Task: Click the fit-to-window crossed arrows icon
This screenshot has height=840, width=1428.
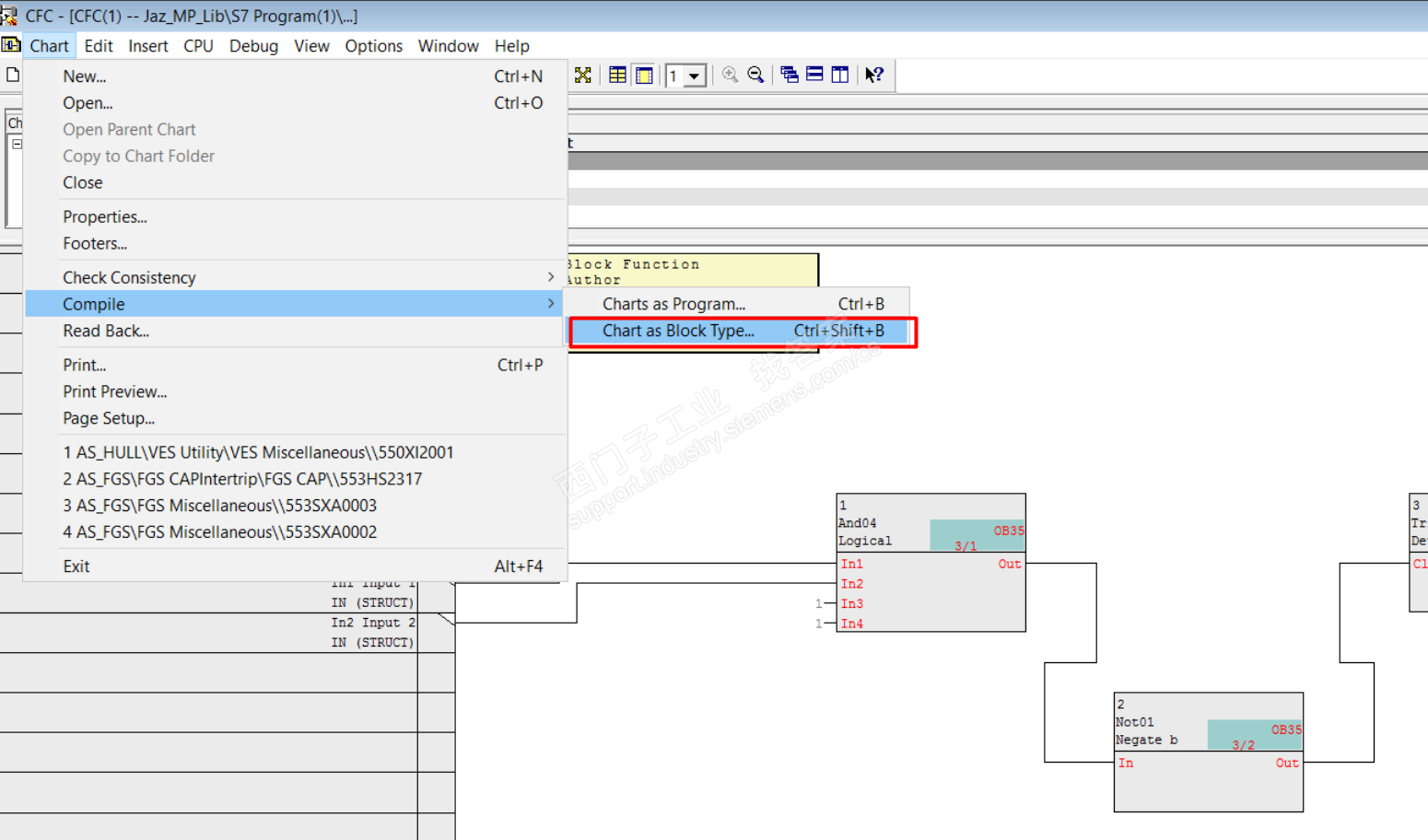Action: tap(583, 76)
